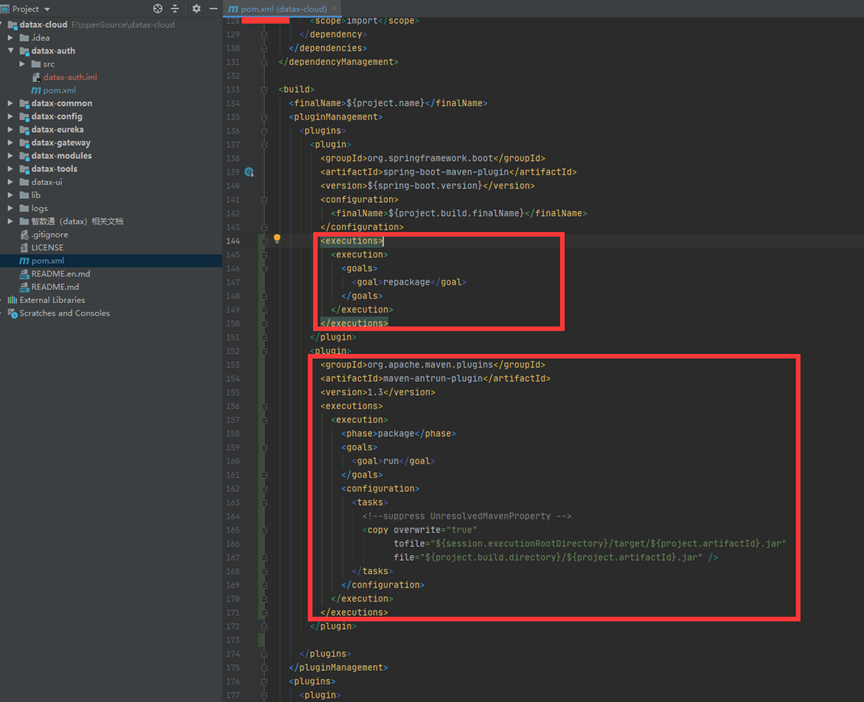Click the gutter icon on line 139
This screenshot has height=702, width=864.
[249, 172]
